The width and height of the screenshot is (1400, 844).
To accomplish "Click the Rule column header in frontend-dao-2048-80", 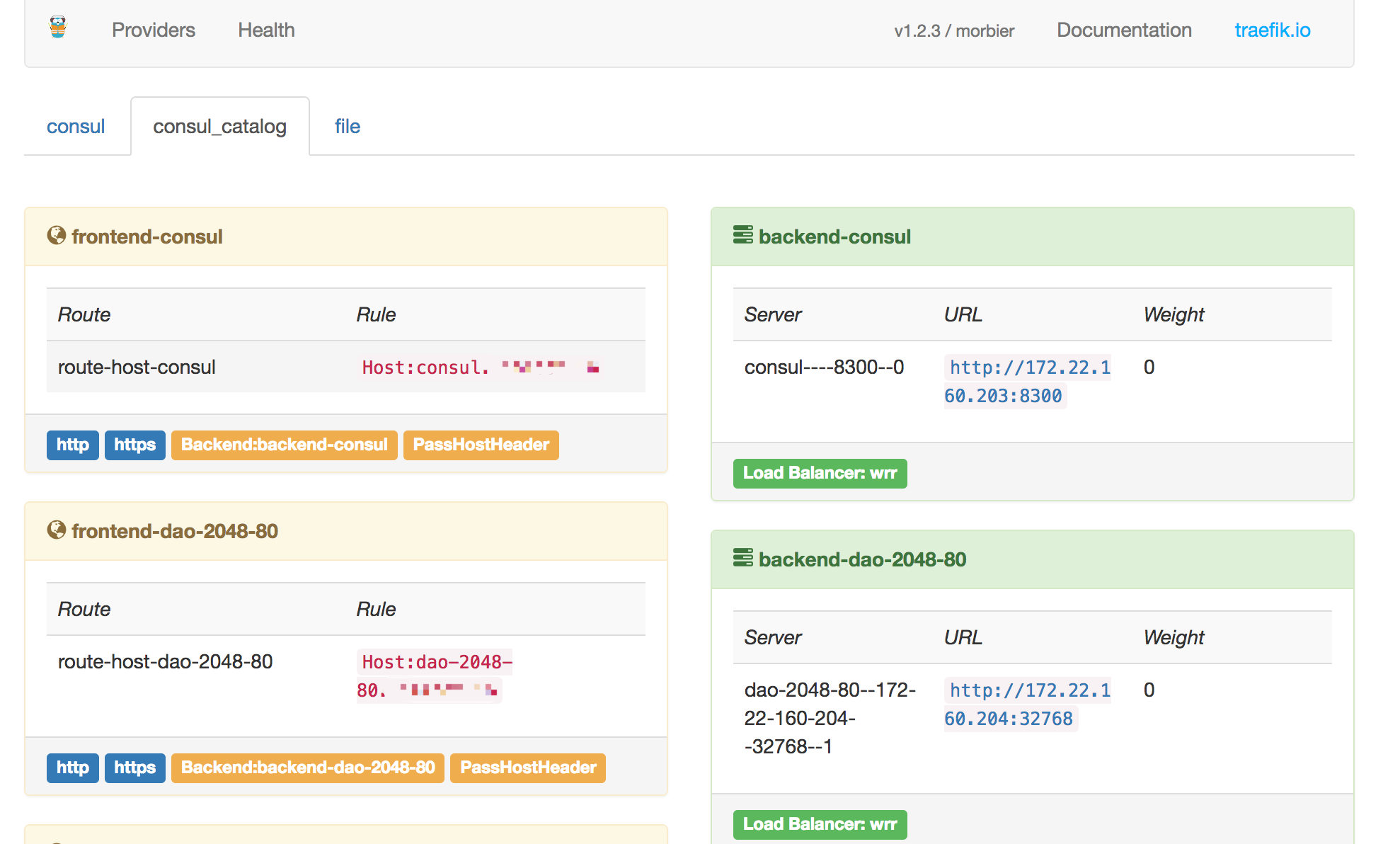I will 376,609.
